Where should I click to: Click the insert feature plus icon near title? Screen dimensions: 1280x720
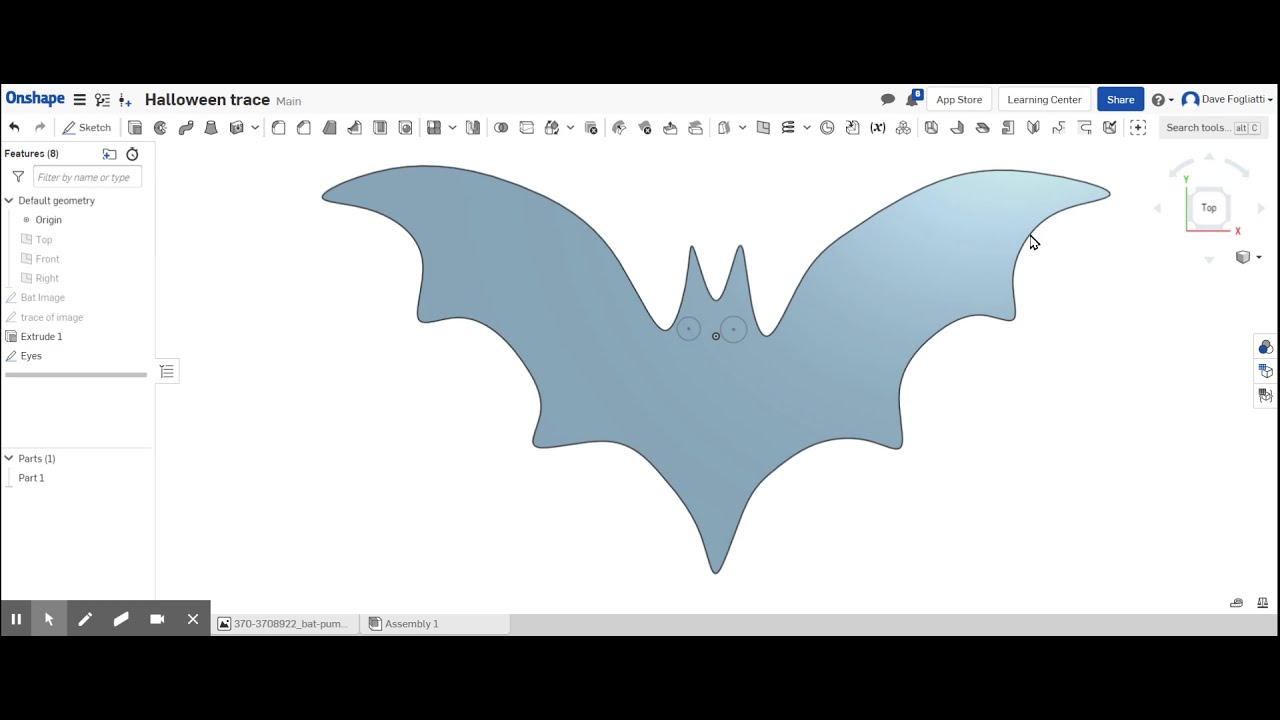tap(125, 100)
